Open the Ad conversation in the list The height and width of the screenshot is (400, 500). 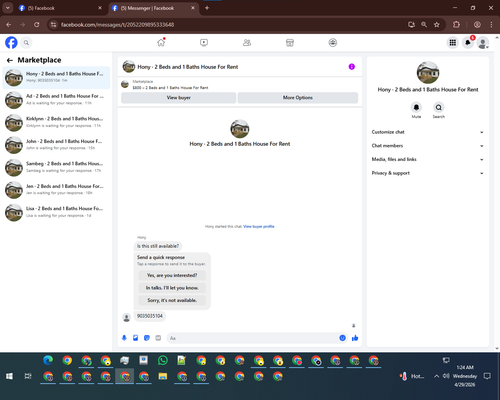coord(56,100)
